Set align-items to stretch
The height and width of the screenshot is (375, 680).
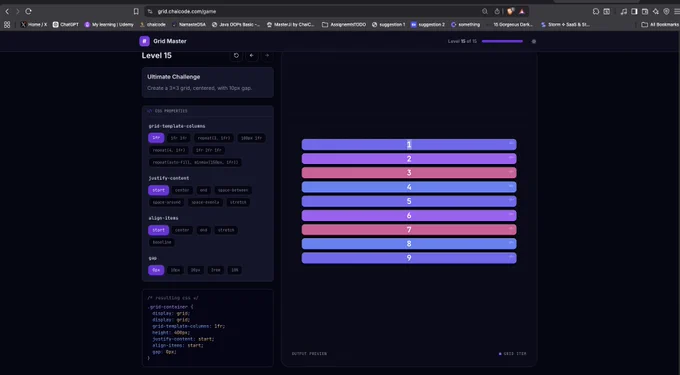226,230
